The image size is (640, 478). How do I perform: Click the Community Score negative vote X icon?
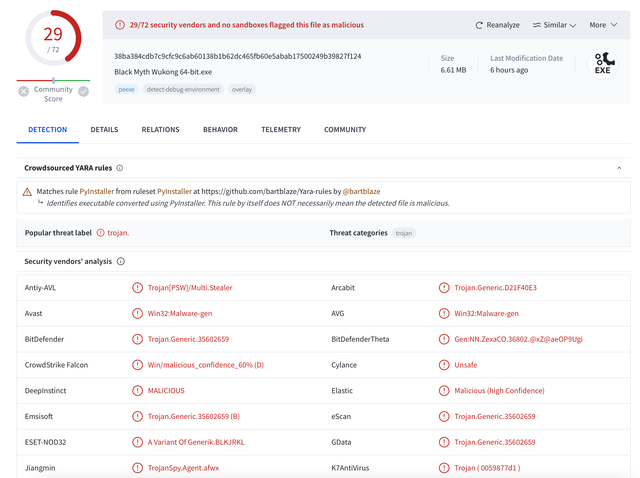pos(24,91)
